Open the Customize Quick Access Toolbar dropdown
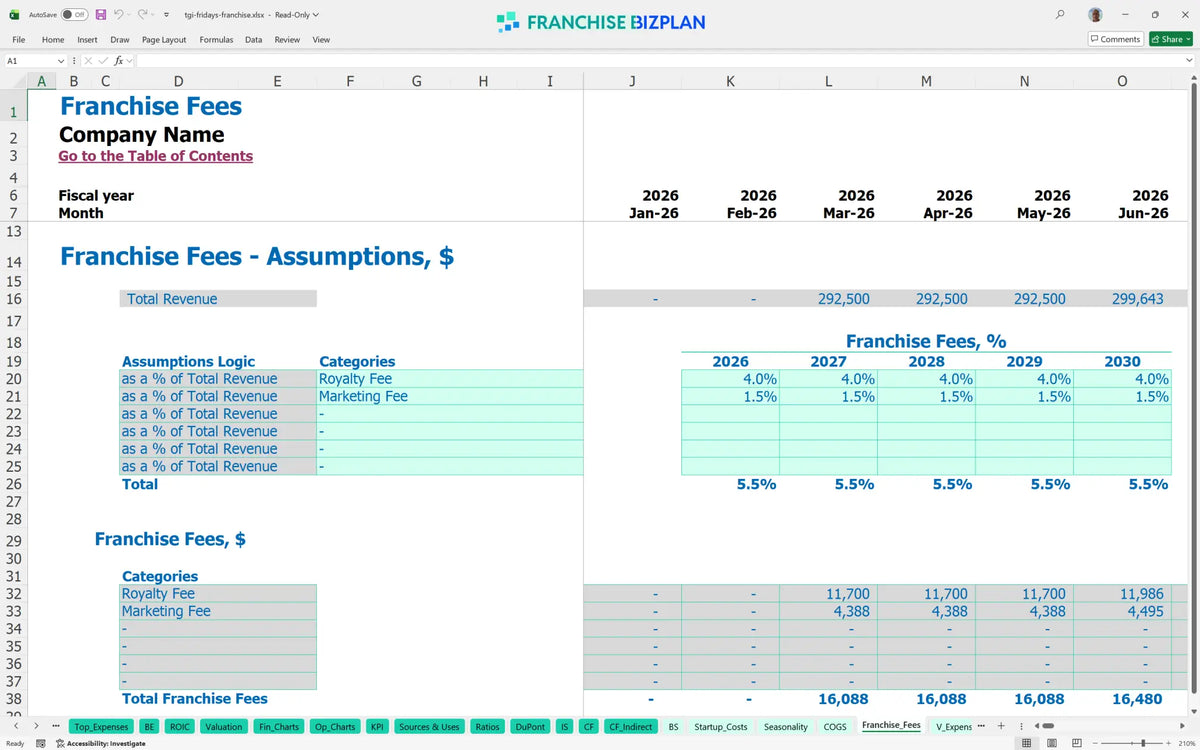 click(x=166, y=15)
